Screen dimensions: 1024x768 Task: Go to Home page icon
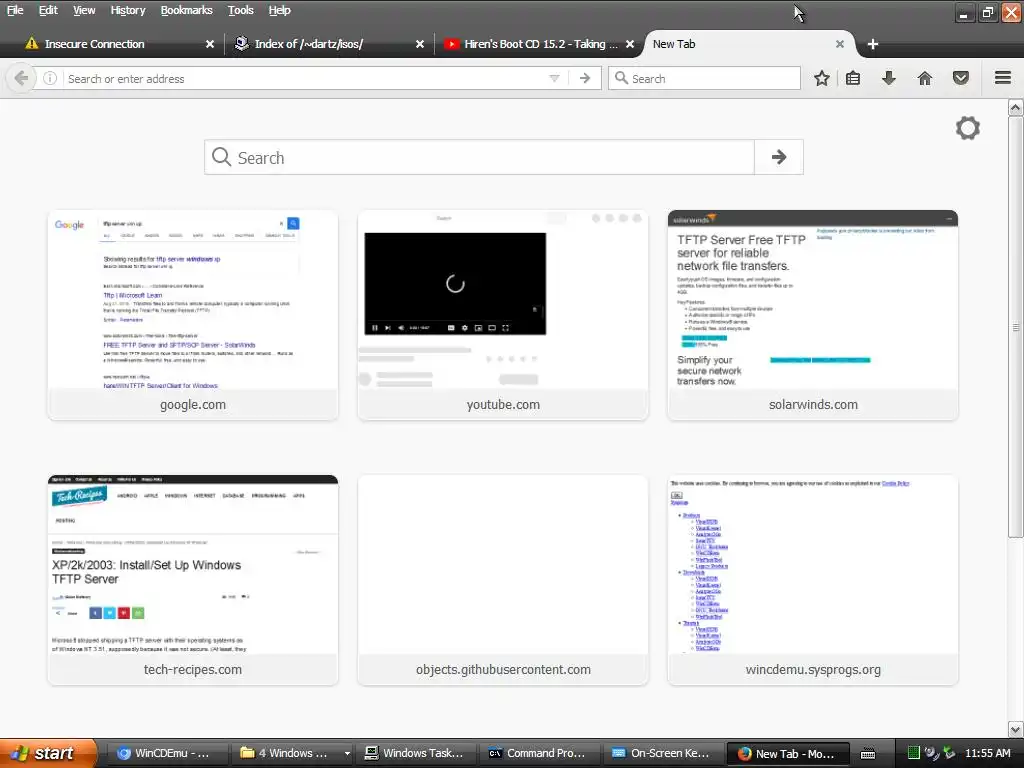[x=925, y=78]
